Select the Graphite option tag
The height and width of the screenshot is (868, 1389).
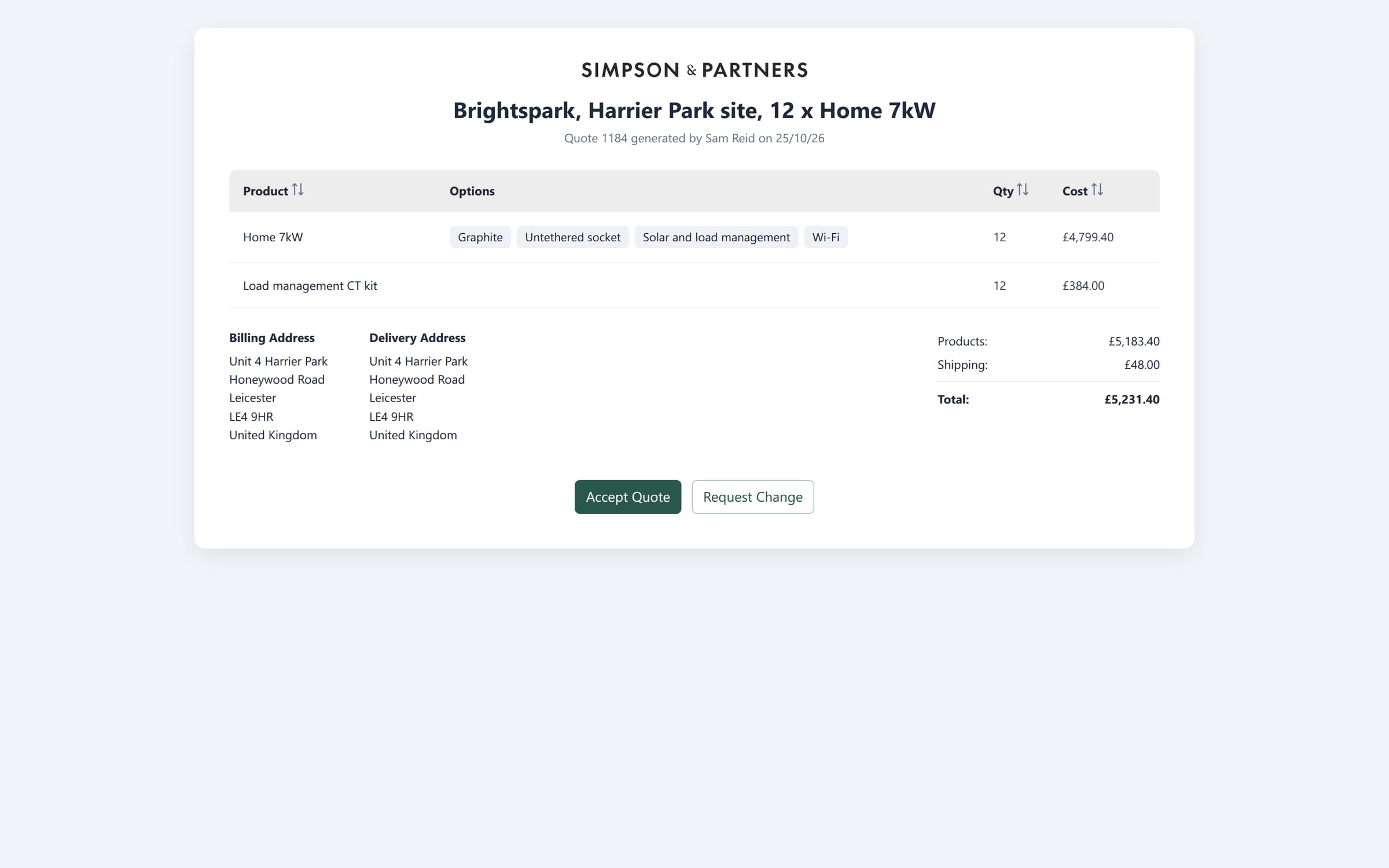[480, 237]
